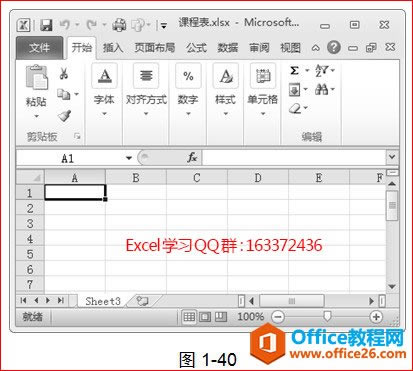
Task: Open the 插入 ribbon tab
Action: tap(113, 48)
